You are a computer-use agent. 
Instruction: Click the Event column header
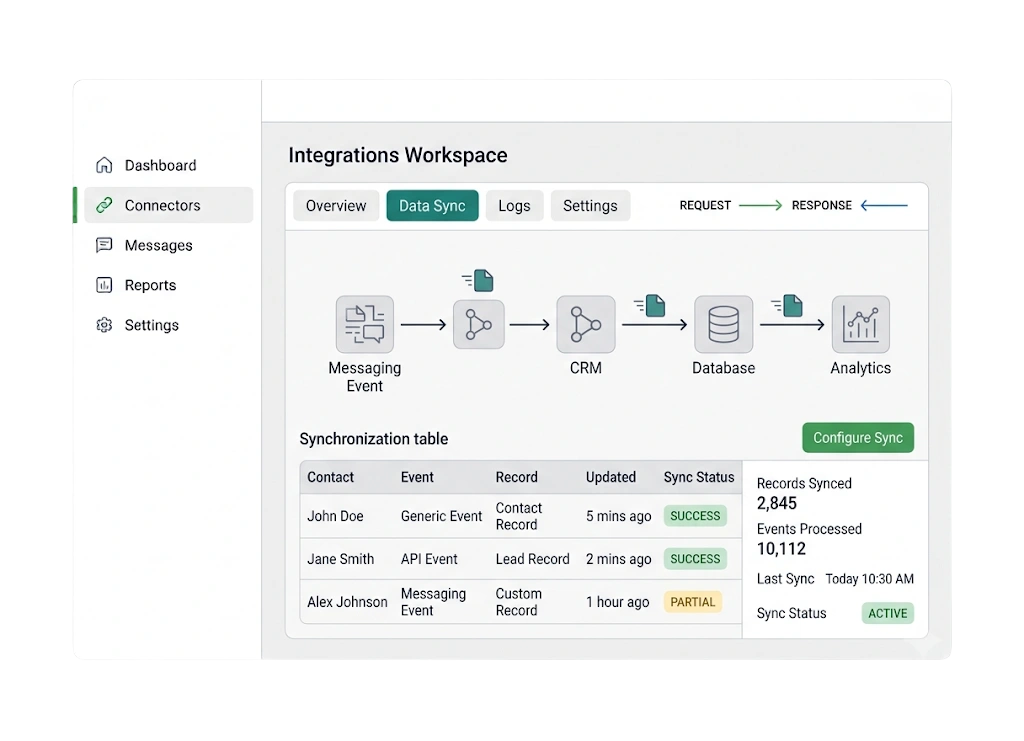pyautogui.click(x=417, y=477)
